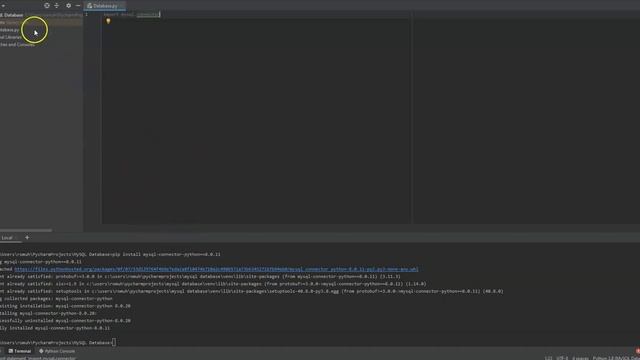Click the yellow lightbulb intention icon

click(108, 21)
